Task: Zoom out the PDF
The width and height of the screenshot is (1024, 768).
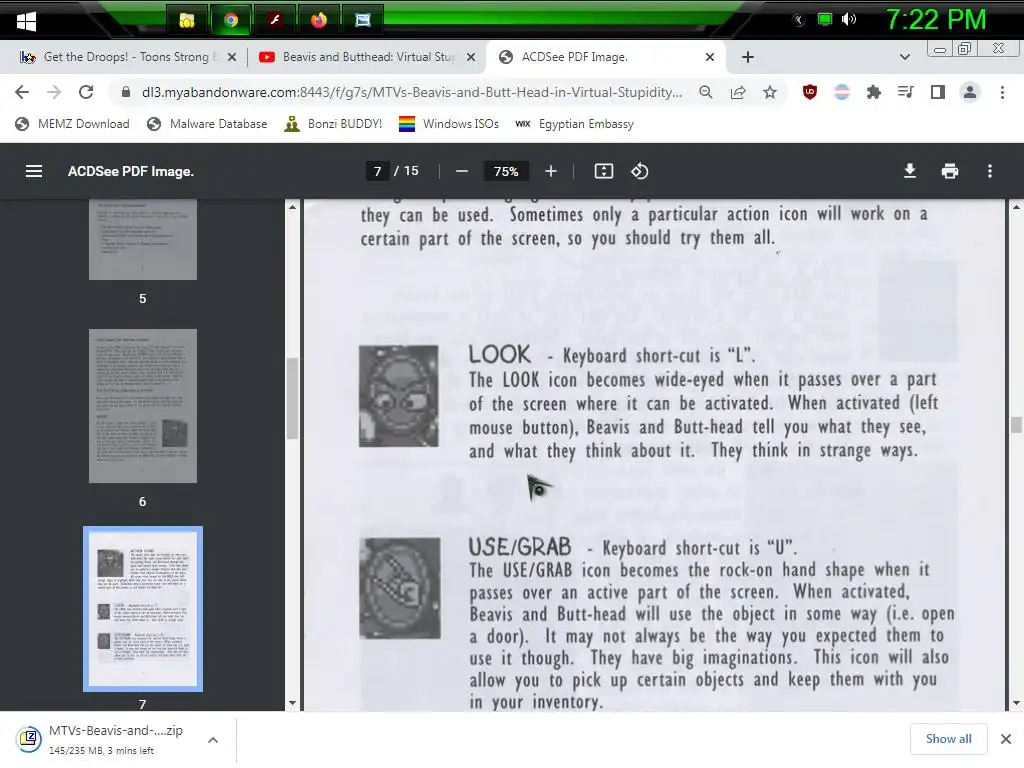Action: pyautogui.click(x=462, y=171)
